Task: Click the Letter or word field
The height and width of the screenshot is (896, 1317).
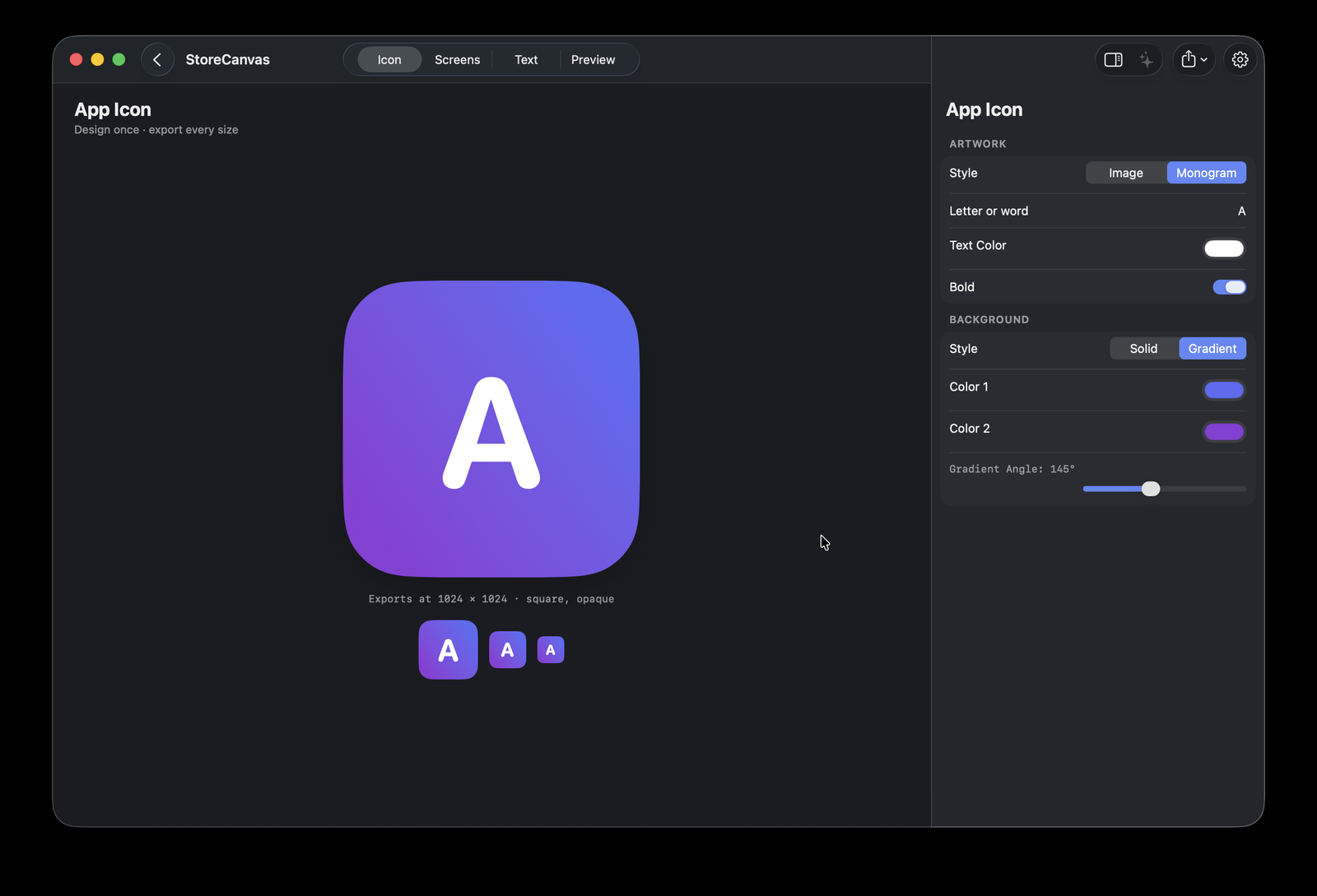Action: click(1097, 211)
